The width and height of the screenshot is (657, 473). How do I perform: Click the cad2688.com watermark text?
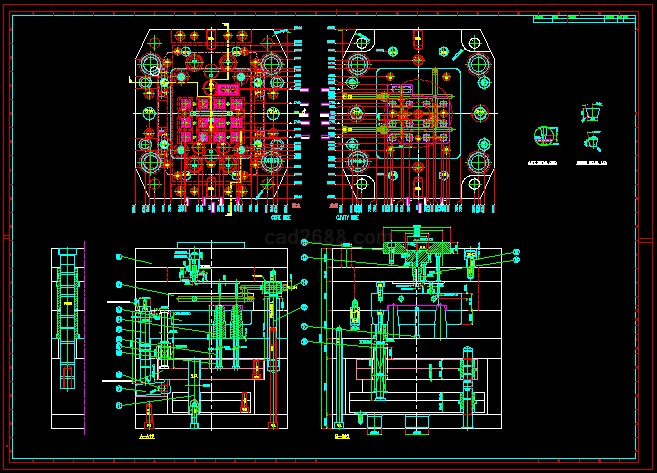[x=322, y=238]
